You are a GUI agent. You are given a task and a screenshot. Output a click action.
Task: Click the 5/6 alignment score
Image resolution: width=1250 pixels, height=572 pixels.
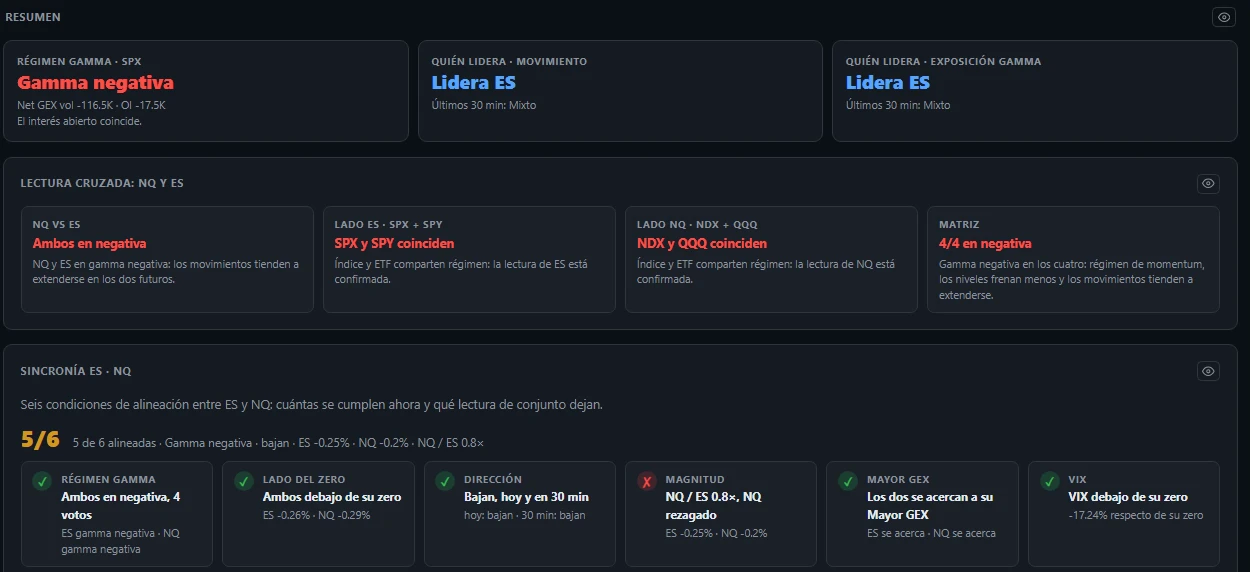click(x=40, y=440)
